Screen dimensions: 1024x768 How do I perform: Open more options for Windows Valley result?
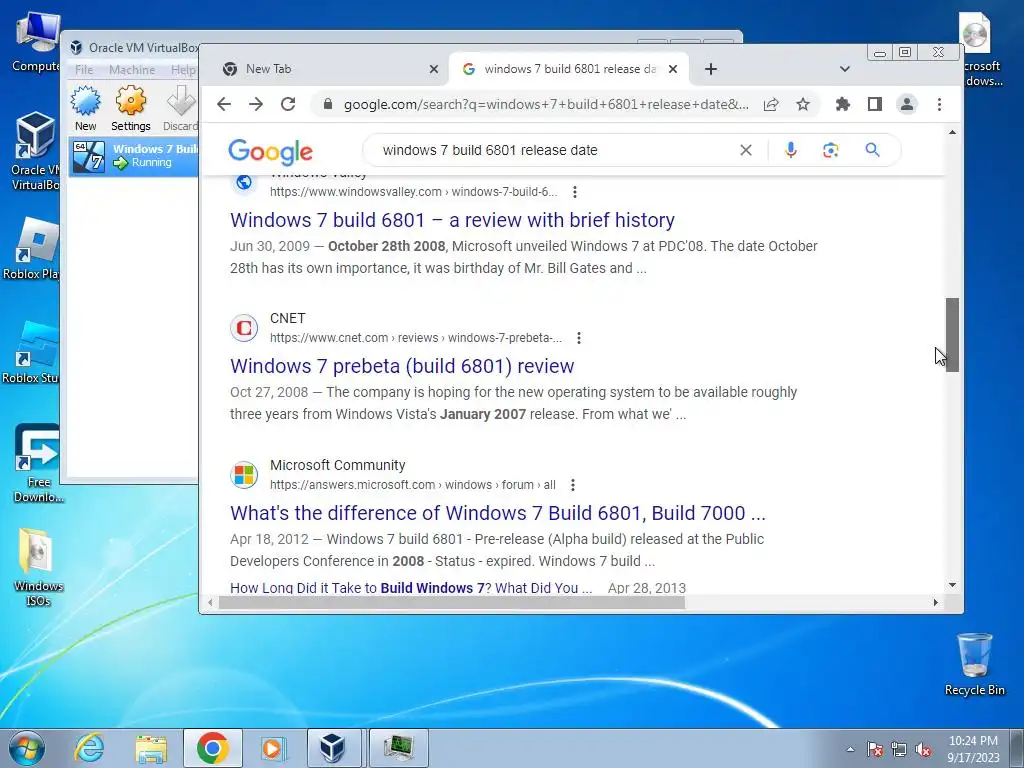(575, 192)
